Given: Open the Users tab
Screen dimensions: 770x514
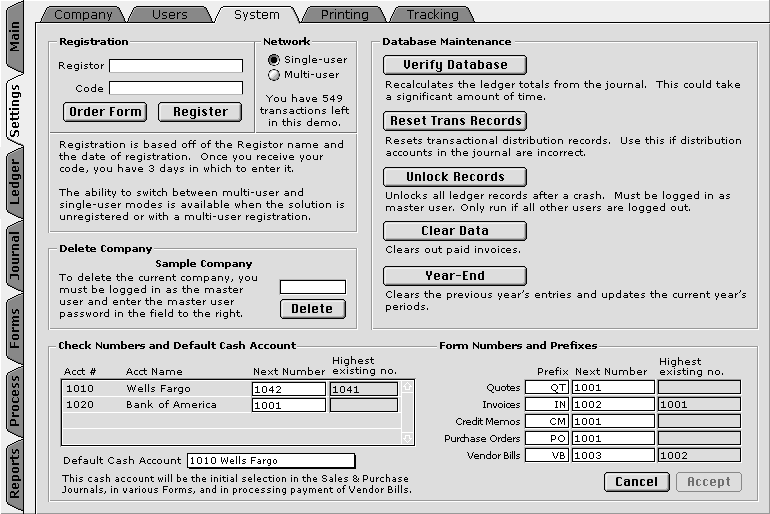Looking at the screenshot, I should pyautogui.click(x=169, y=14).
